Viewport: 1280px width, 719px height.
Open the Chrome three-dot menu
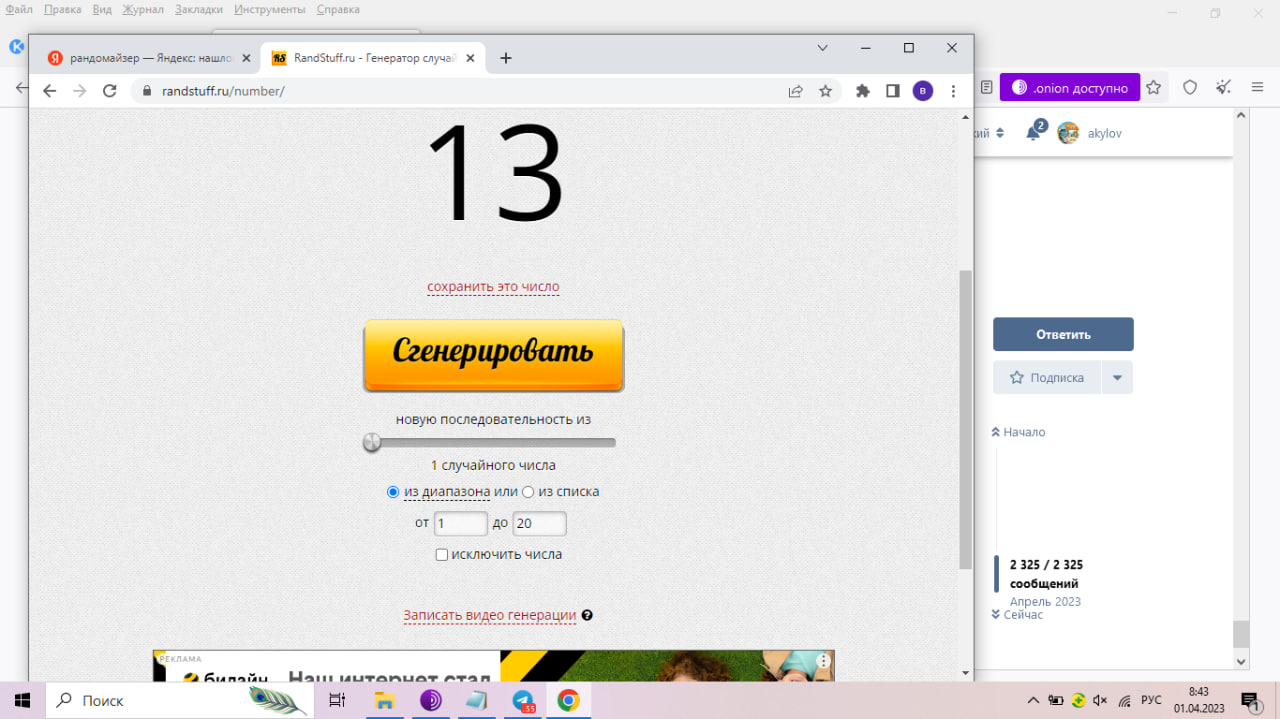(x=953, y=91)
